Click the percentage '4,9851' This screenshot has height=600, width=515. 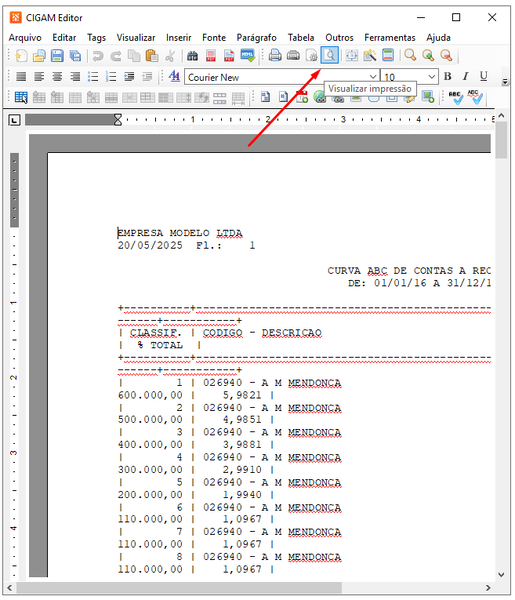click(242, 419)
